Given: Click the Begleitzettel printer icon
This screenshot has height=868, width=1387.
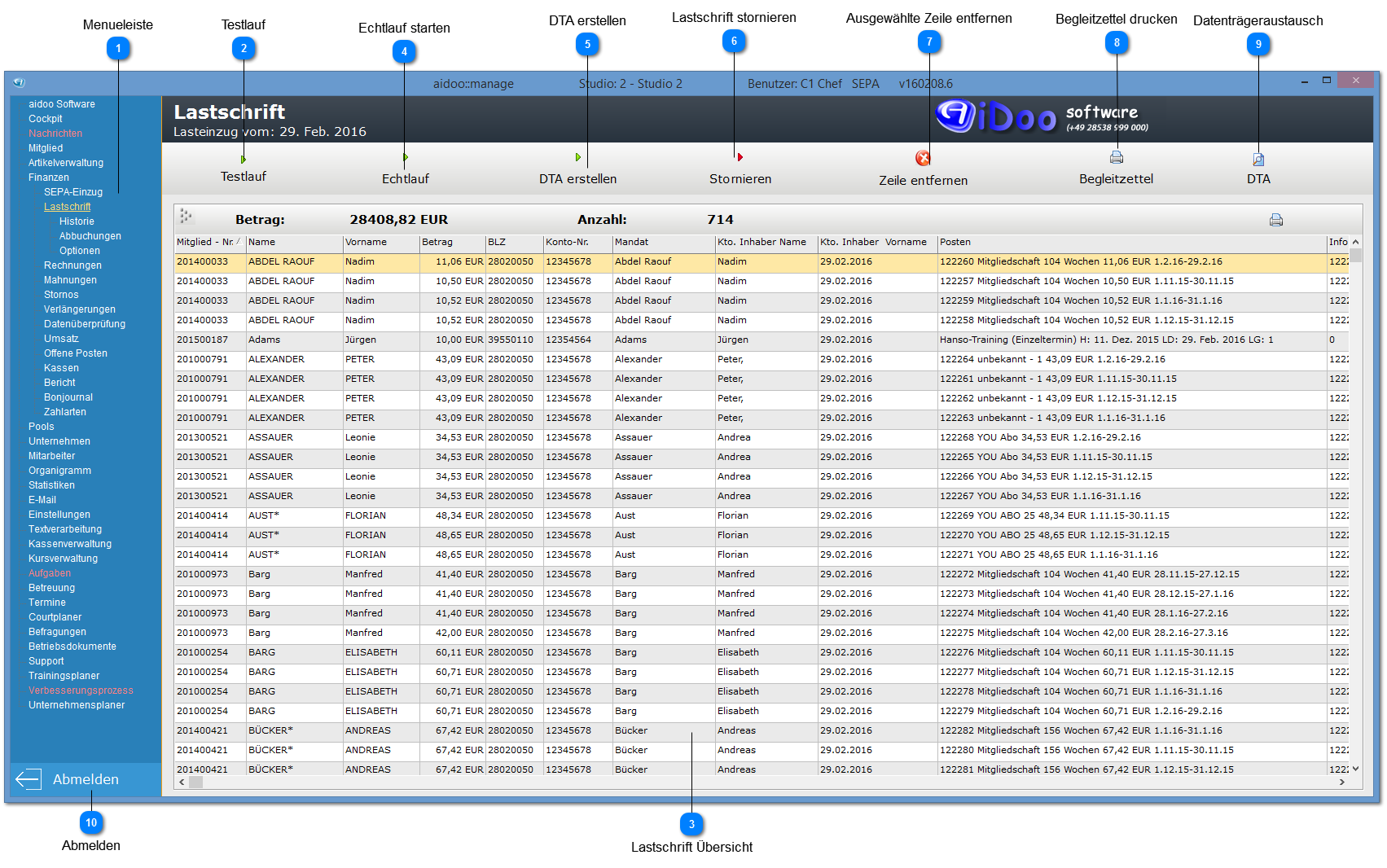Looking at the screenshot, I should coord(1117,157).
